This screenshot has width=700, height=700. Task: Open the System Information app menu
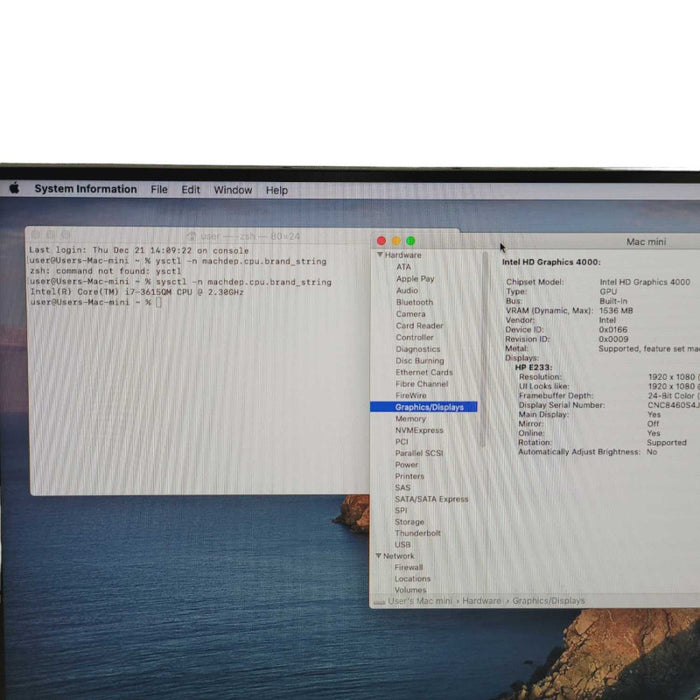click(86, 189)
